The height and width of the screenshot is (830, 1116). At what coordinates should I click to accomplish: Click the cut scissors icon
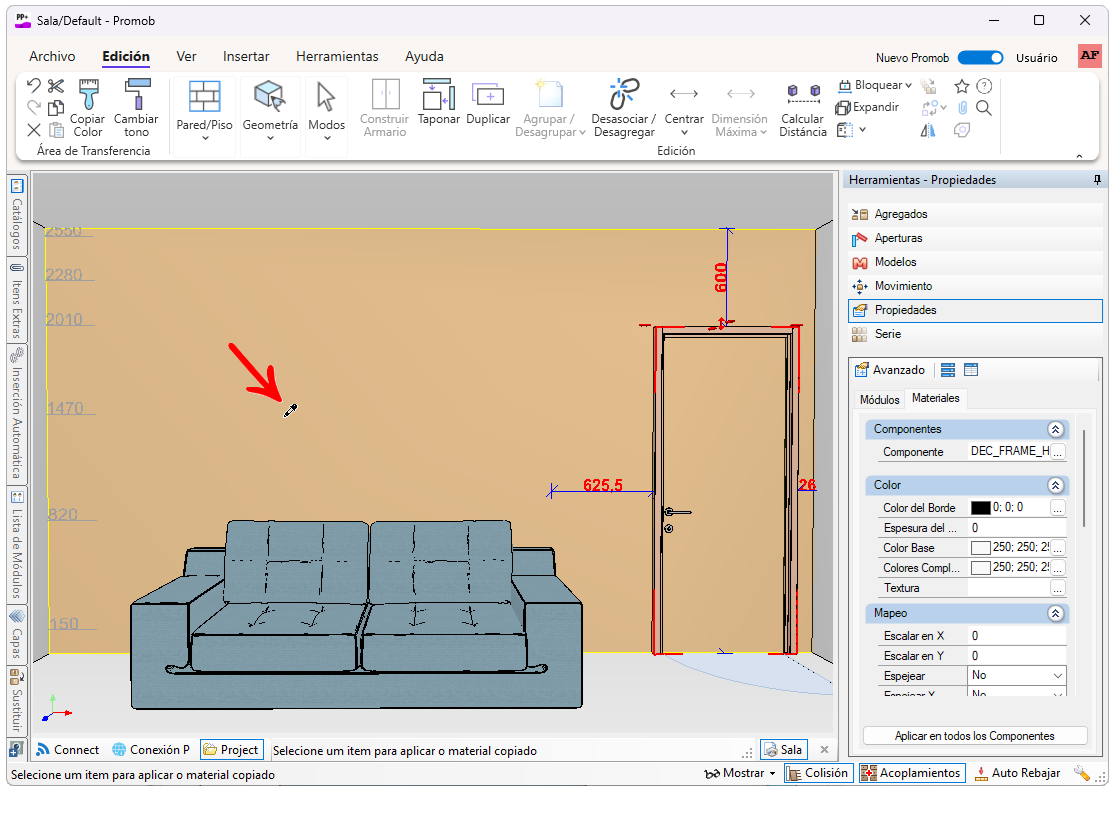coord(56,86)
